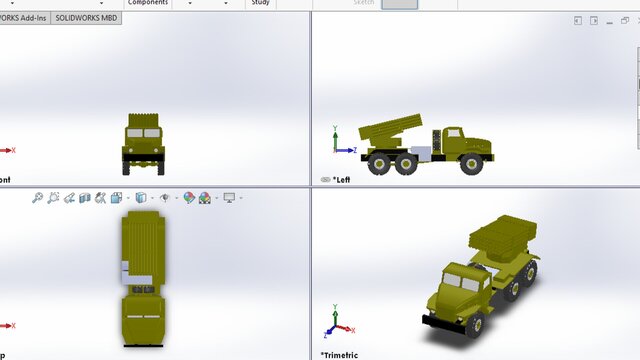Expand the View Orientation dropdown arrow
Viewport: 640px width, 360px height.
point(128,198)
